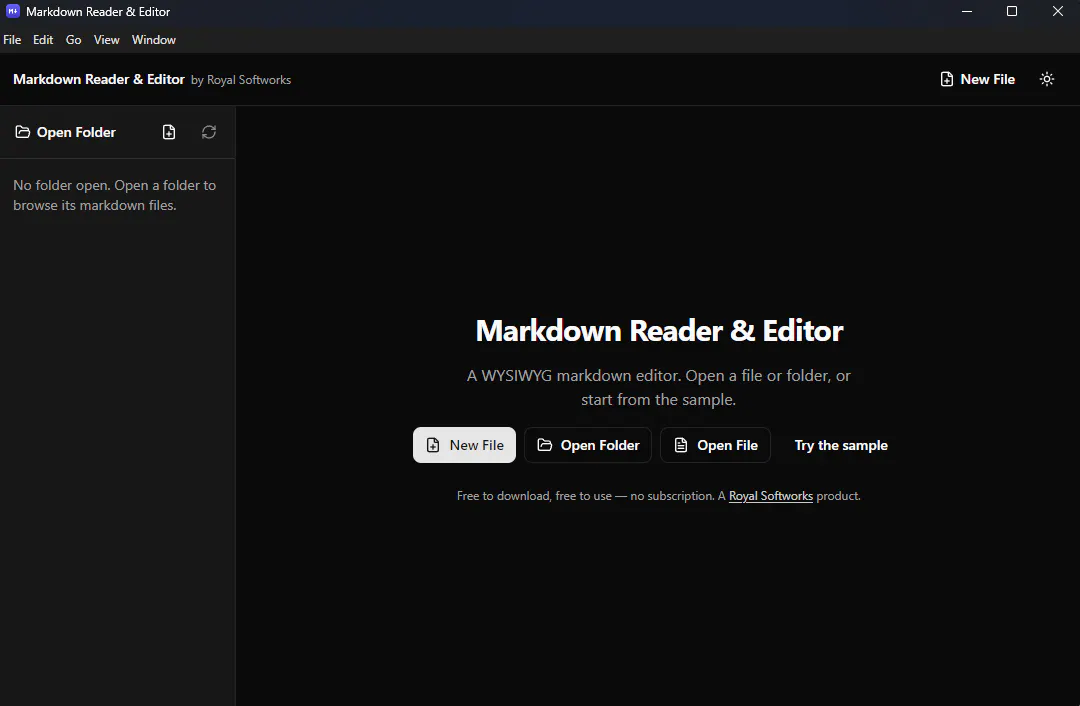The image size is (1080, 706).
Task: Click the 'by Royal Softworks' header text
Action: [x=241, y=80]
